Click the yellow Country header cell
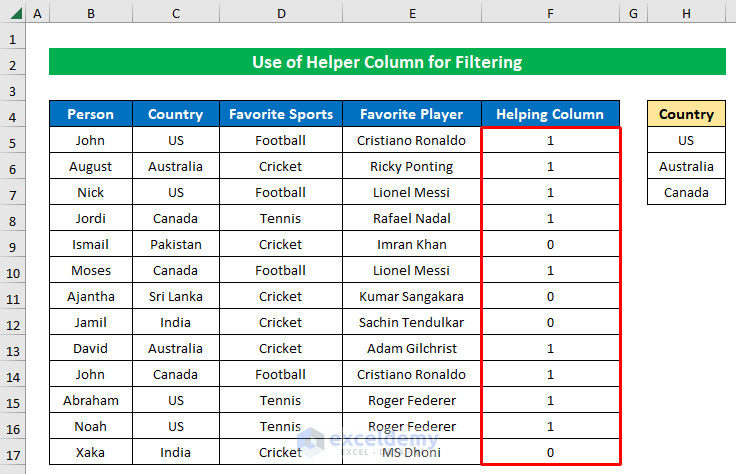This screenshot has width=736, height=474. (x=686, y=114)
